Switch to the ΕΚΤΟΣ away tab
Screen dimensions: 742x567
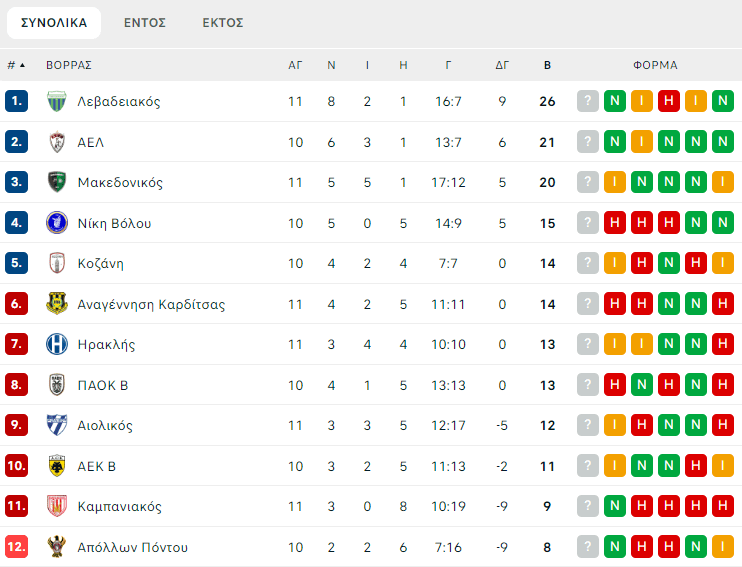222,22
